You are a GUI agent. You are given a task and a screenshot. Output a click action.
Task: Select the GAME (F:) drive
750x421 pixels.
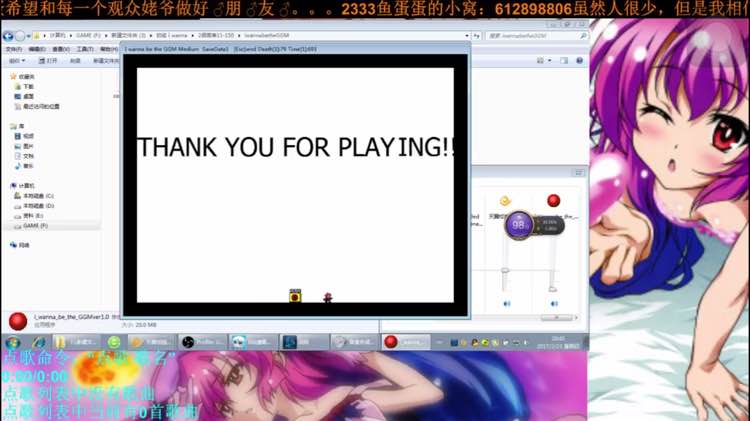click(x=31, y=226)
